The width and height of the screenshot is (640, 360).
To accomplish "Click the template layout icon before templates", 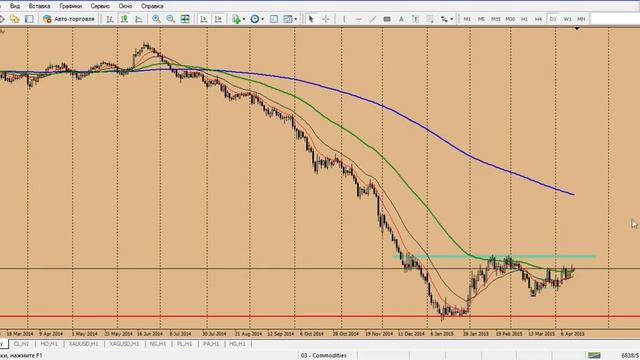I will (x=274, y=19).
